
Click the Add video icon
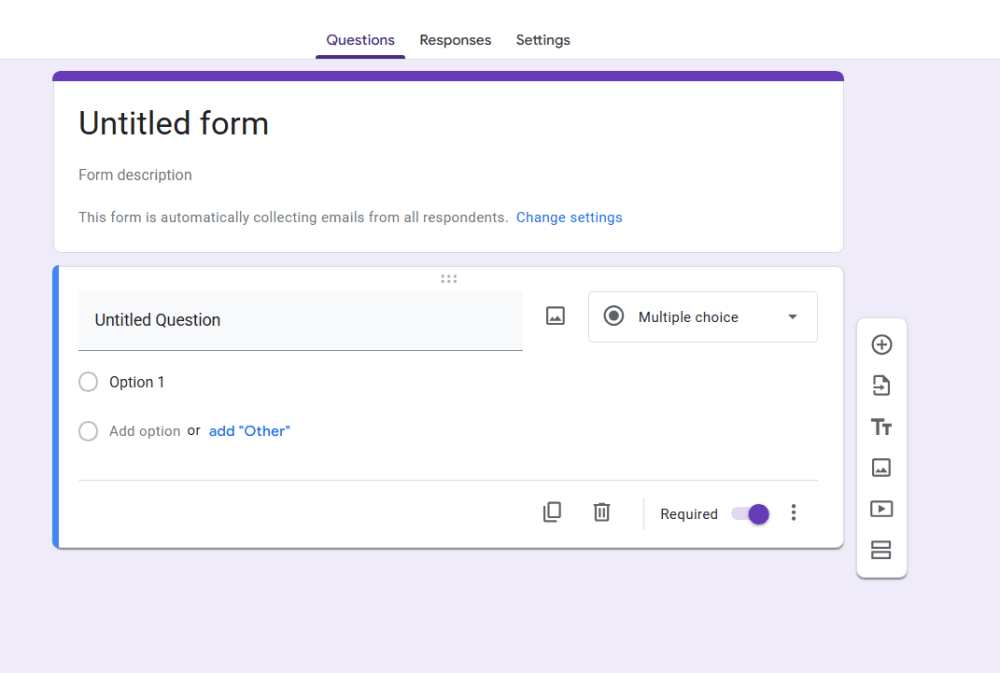point(881,509)
